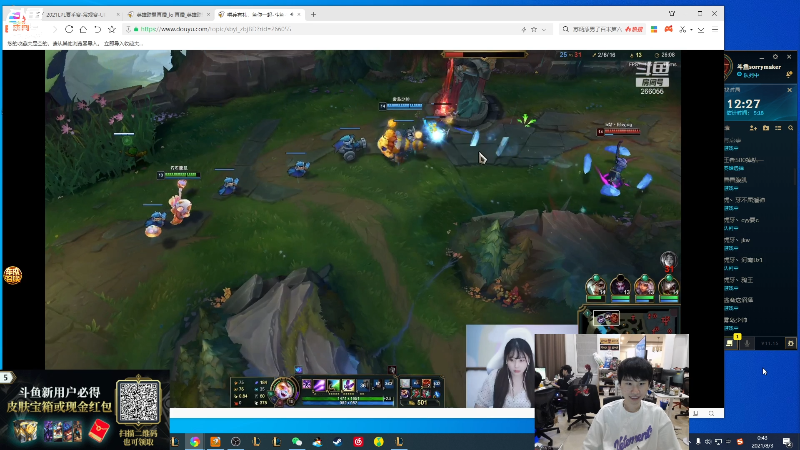Reload the Douyu page in browser
800x450 pixels.
tap(69, 29)
